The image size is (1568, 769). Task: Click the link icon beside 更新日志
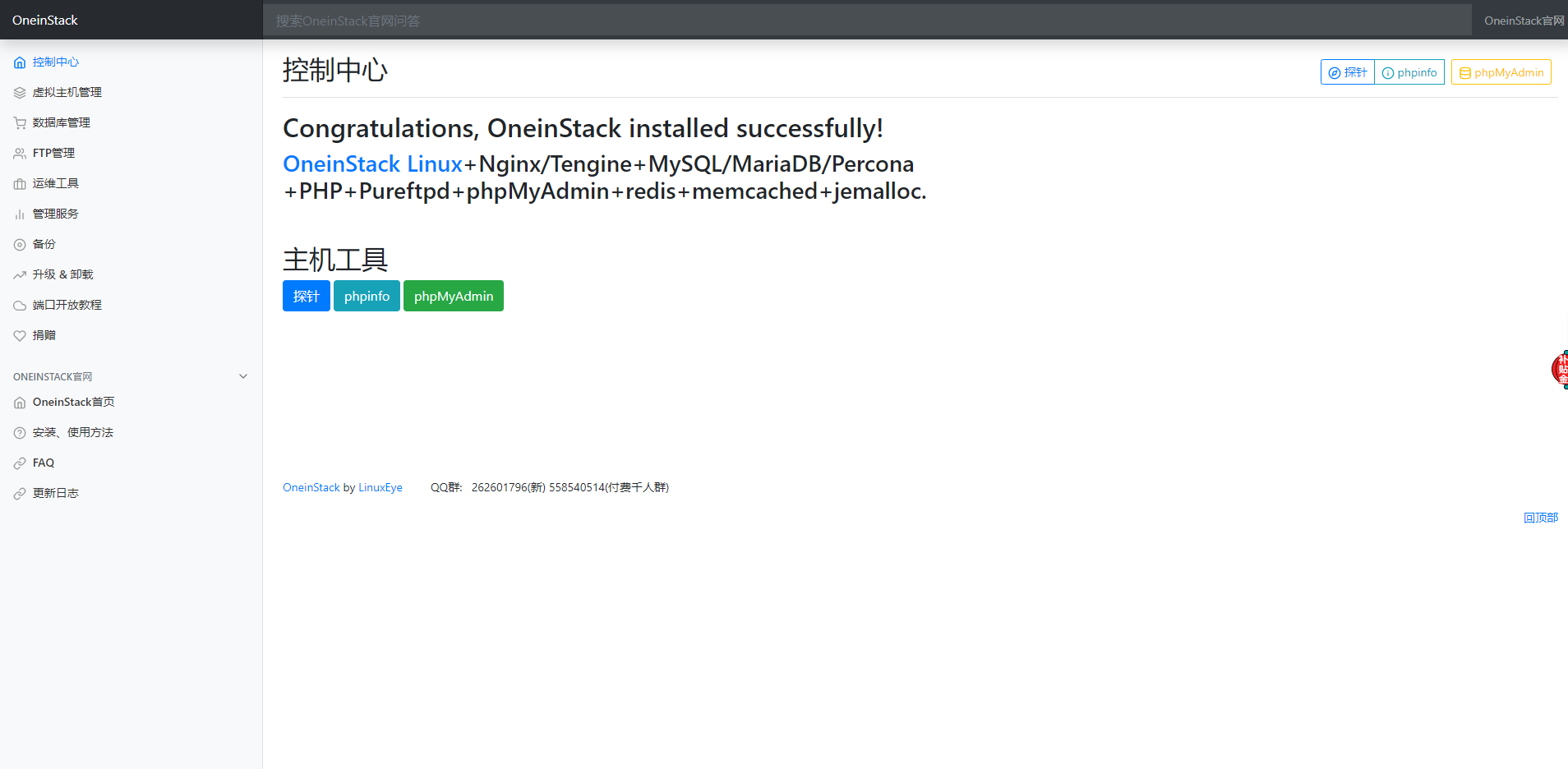[x=20, y=494]
